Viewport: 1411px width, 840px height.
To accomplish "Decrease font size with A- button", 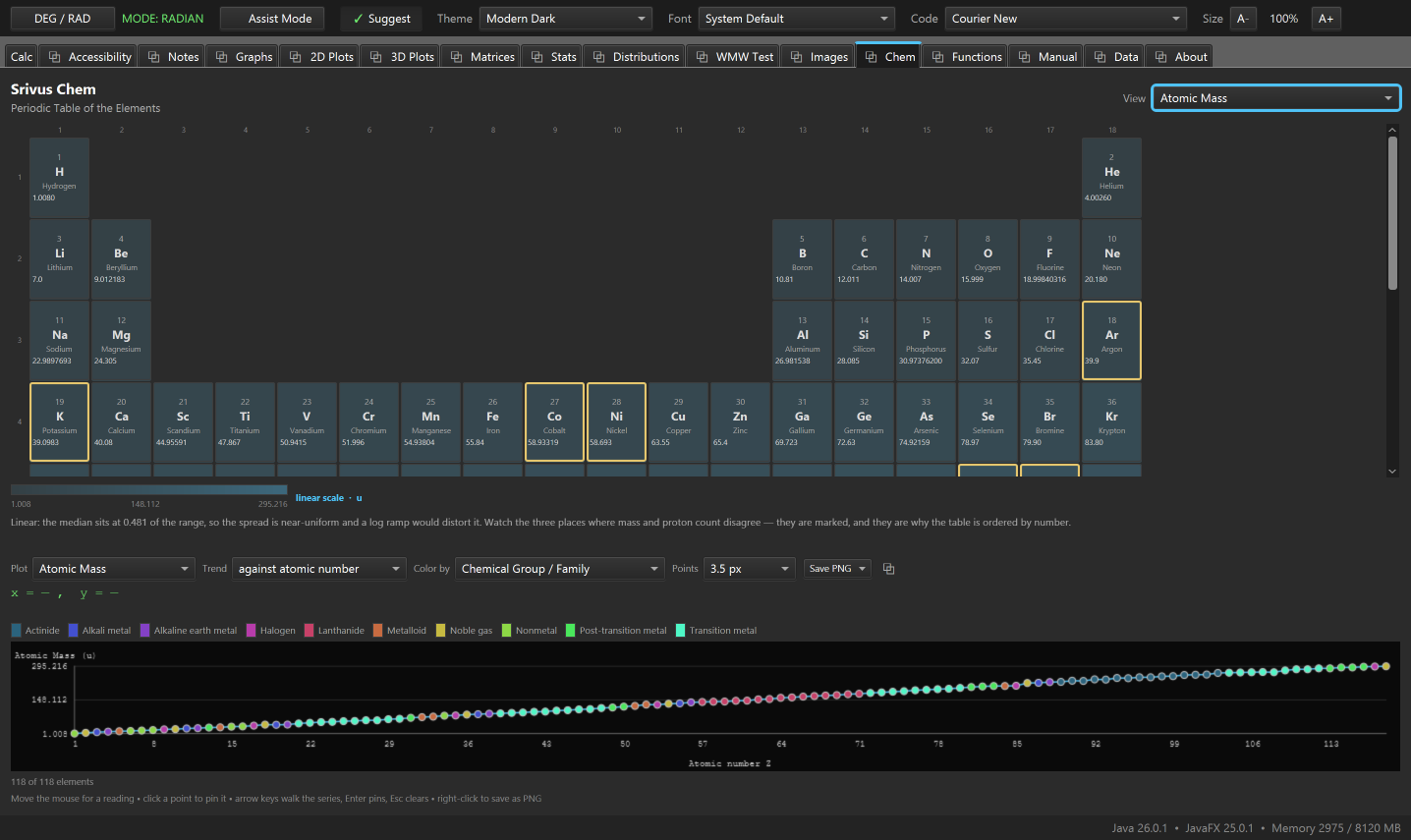I will pos(1243,19).
